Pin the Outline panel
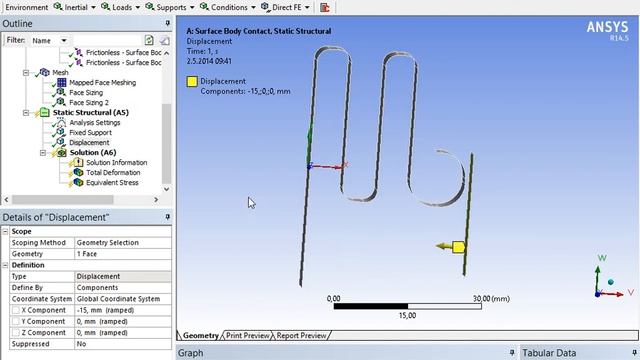 (167, 24)
